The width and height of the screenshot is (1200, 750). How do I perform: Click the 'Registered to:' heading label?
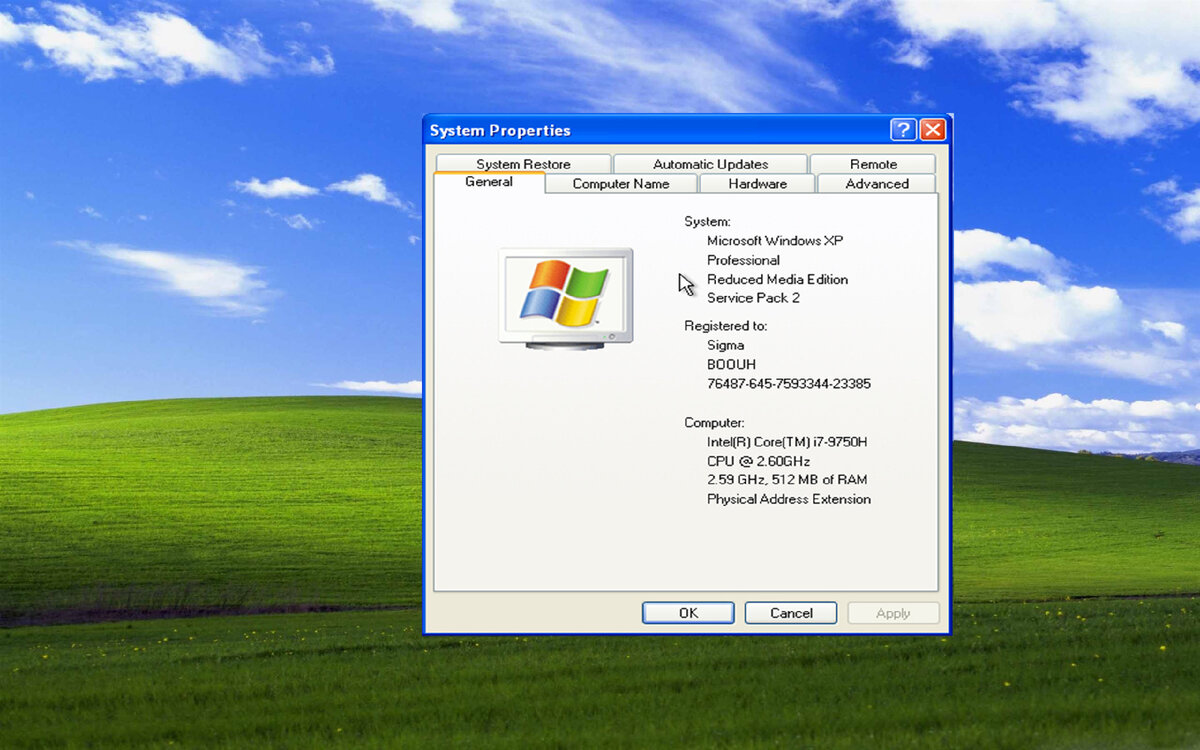(x=726, y=326)
